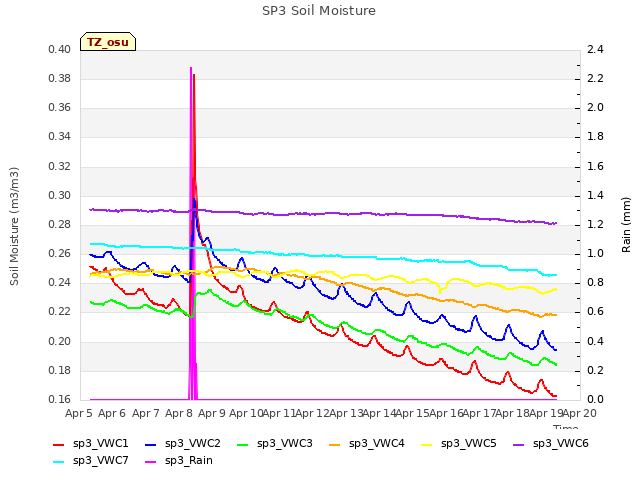This screenshot has width=640, height=480.
Task: Click the Apr 5 x-axis tick label
Action: (x=78, y=413)
